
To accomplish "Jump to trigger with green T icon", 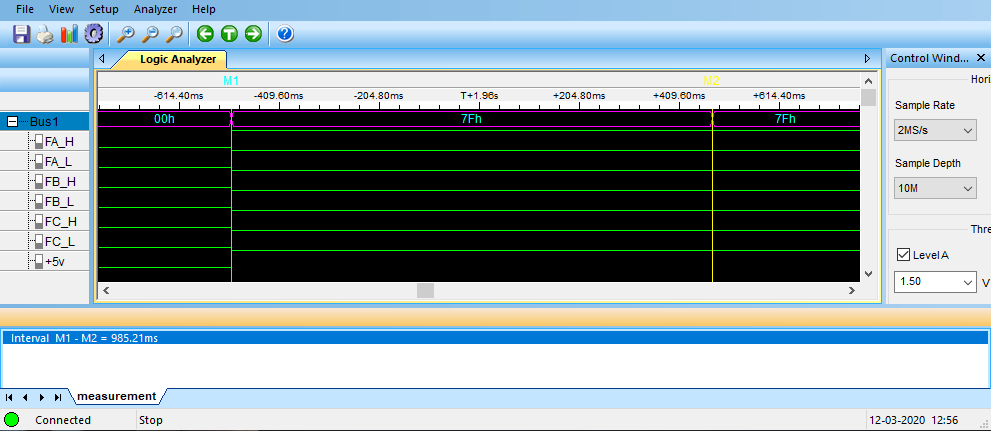I will click(229, 34).
